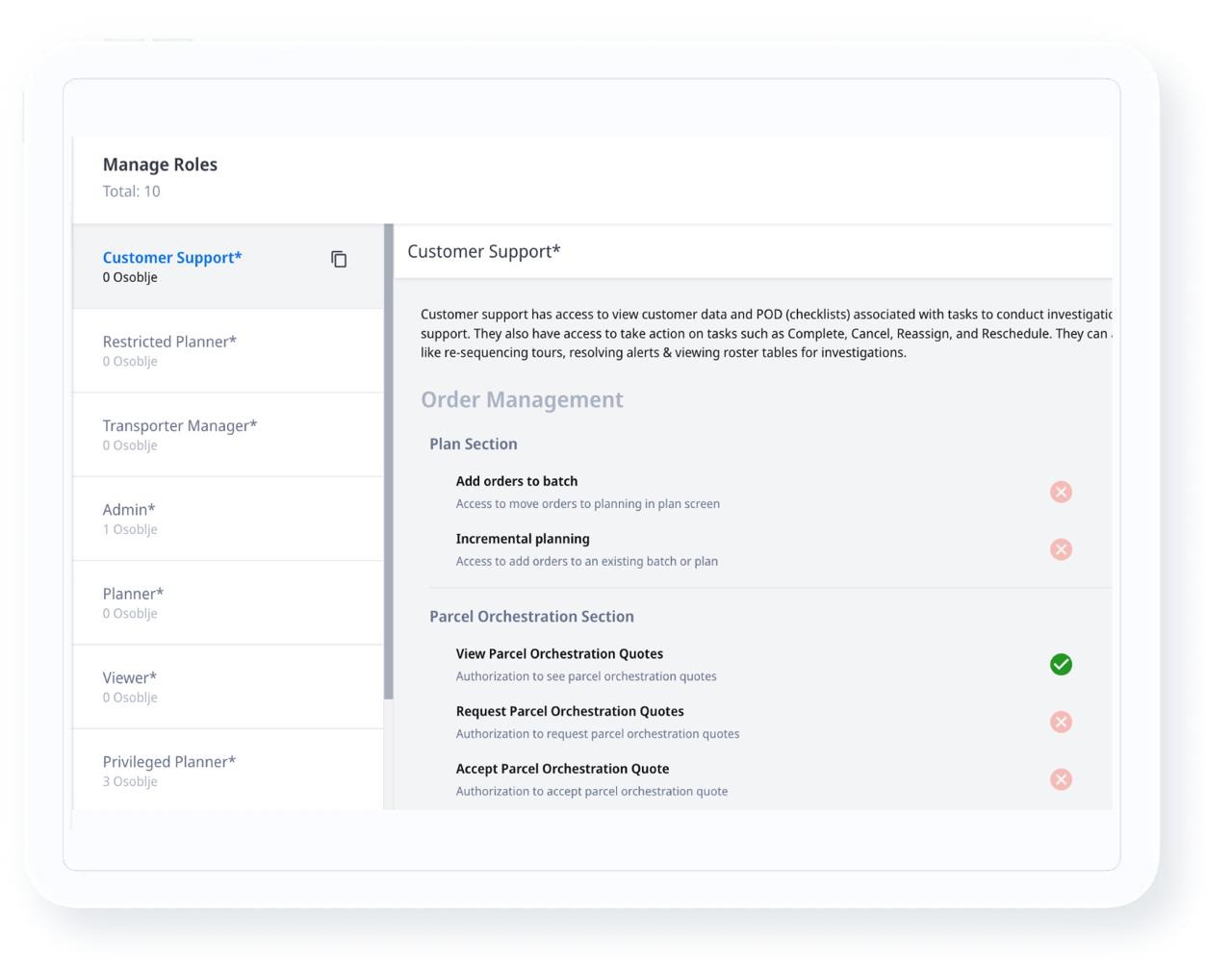Click the Order Management heading
This screenshot has width=1232, height=967.
(522, 399)
